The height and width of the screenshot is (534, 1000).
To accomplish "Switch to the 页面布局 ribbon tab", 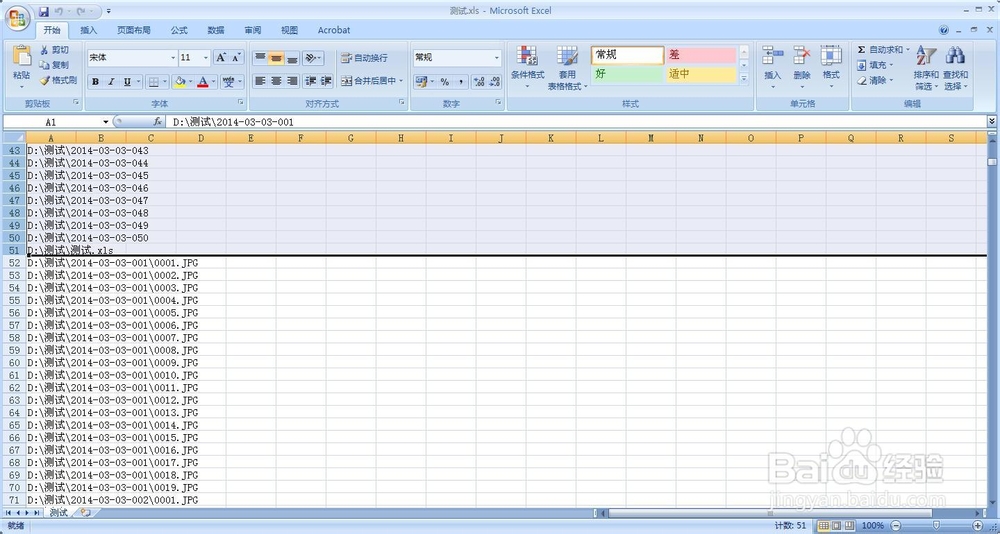I will (x=134, y=30).
